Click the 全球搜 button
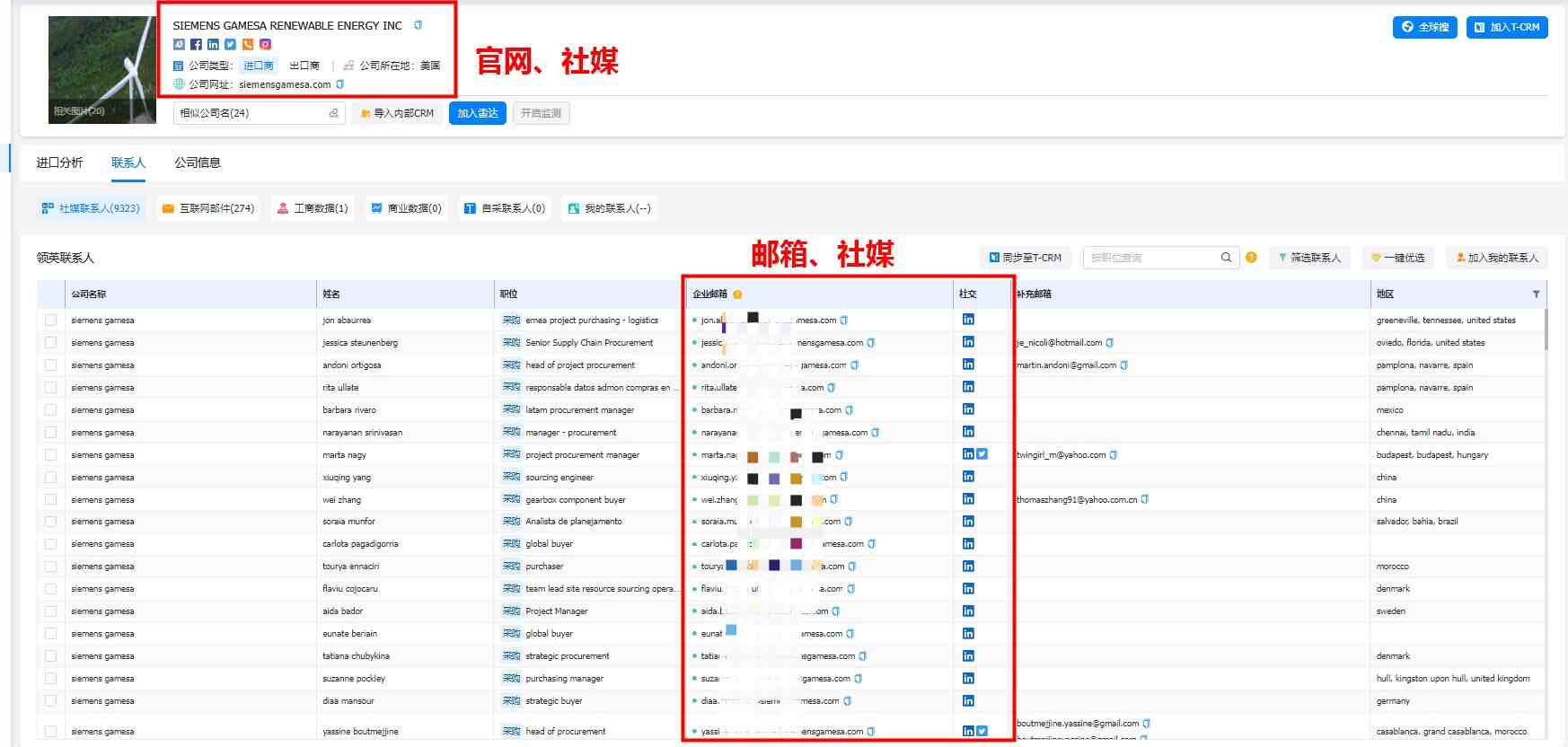Screen dimensions: 1568x747 click(1425, 27)
